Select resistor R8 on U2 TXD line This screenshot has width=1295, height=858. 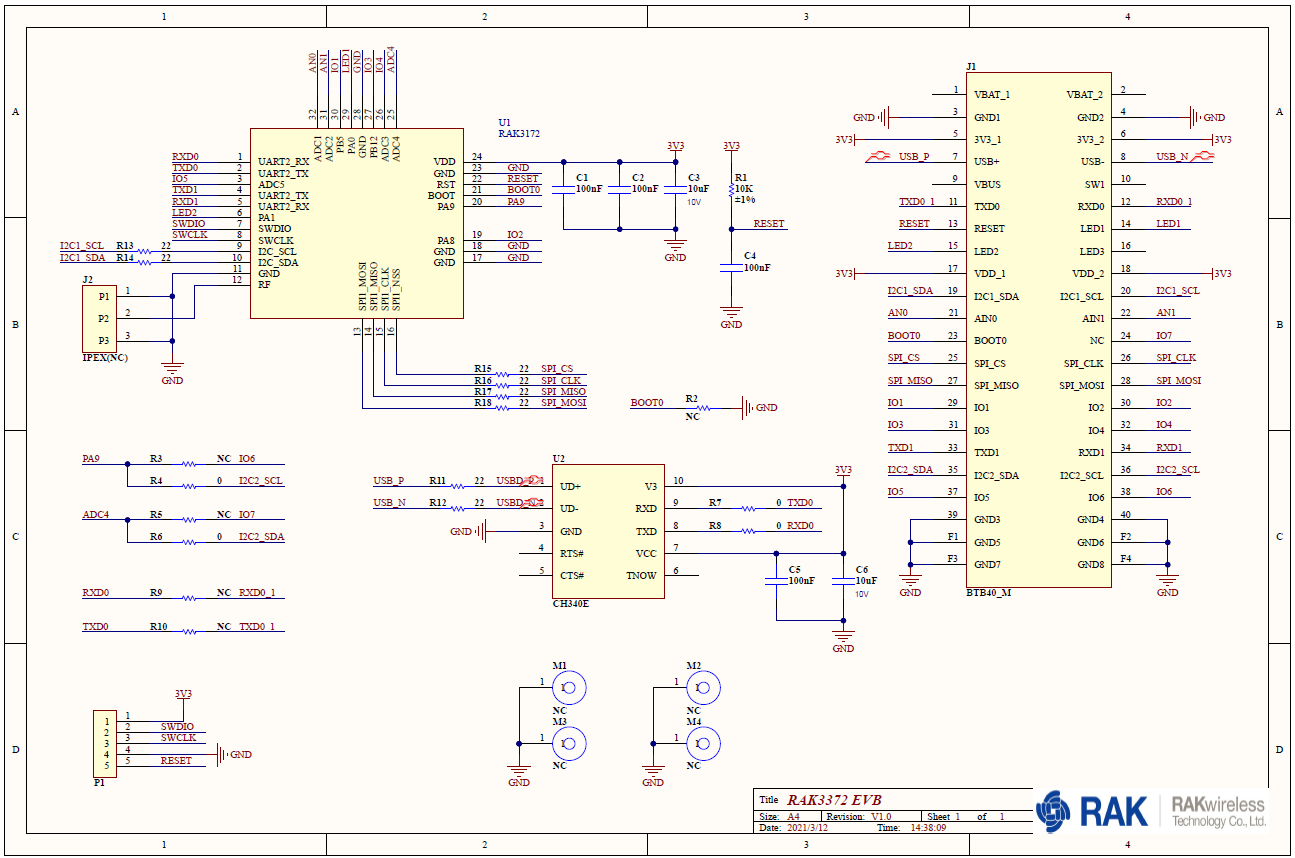748,531
